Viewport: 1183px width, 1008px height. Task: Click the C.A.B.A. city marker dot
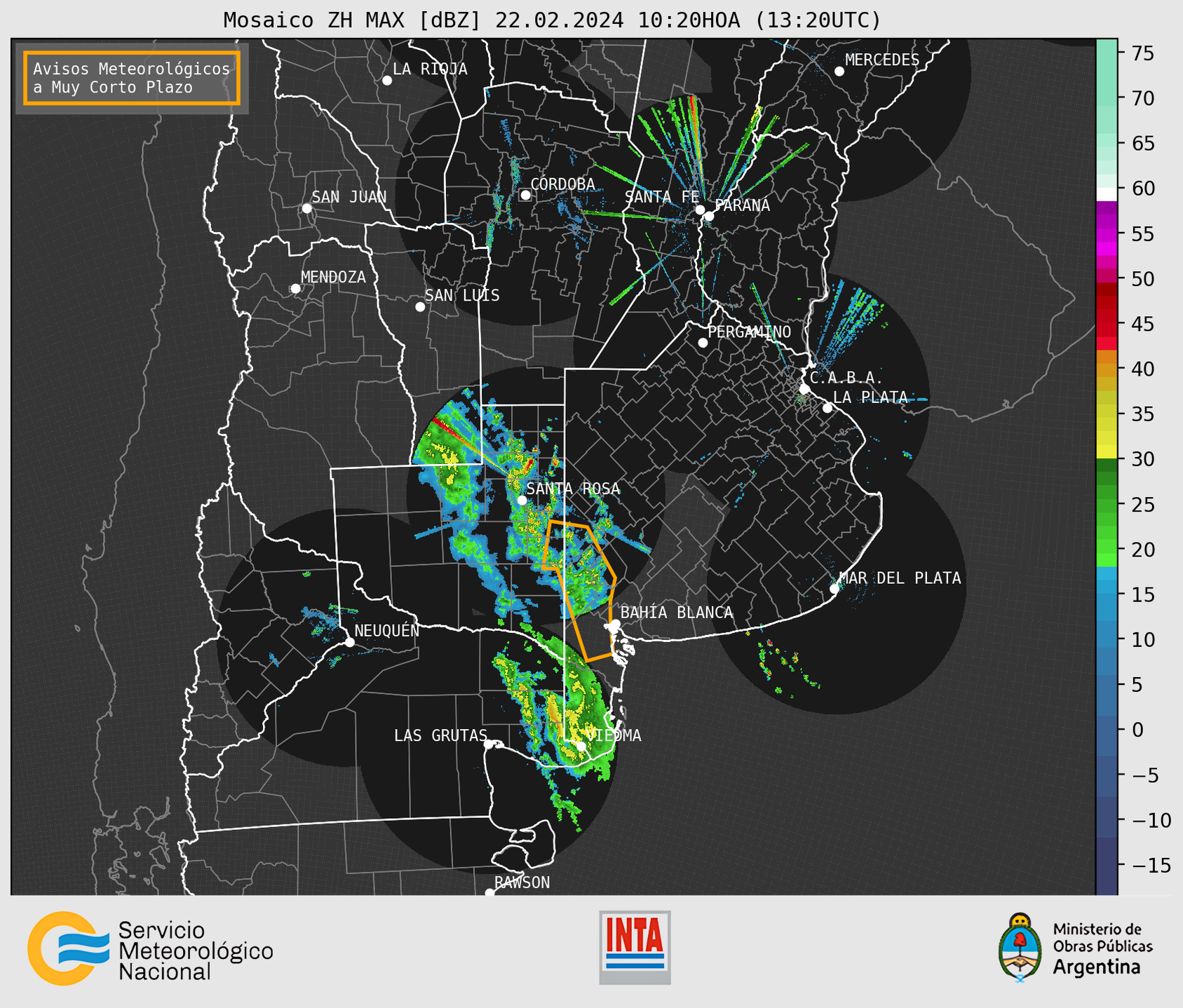805,389
